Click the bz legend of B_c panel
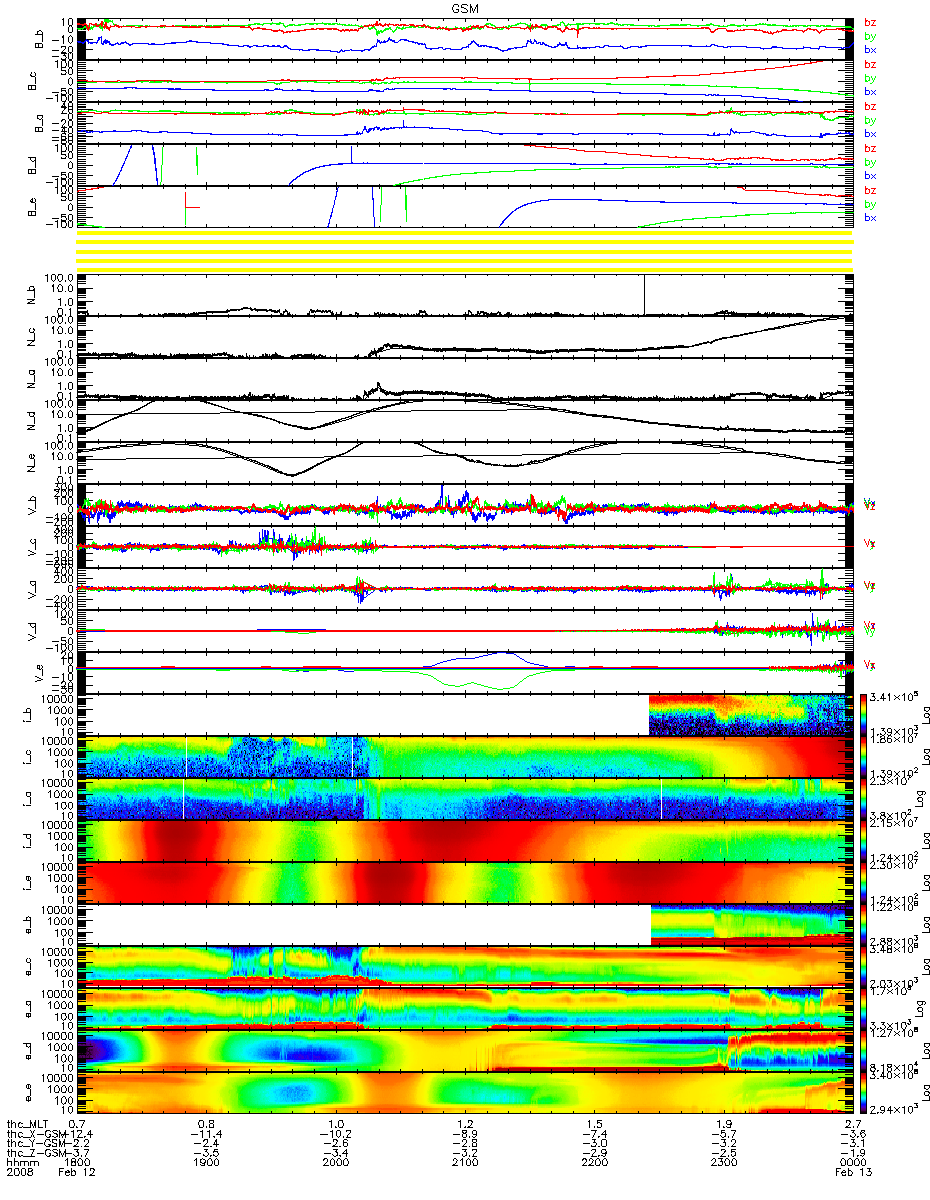 pyautogui.click(x=870, y=64)
